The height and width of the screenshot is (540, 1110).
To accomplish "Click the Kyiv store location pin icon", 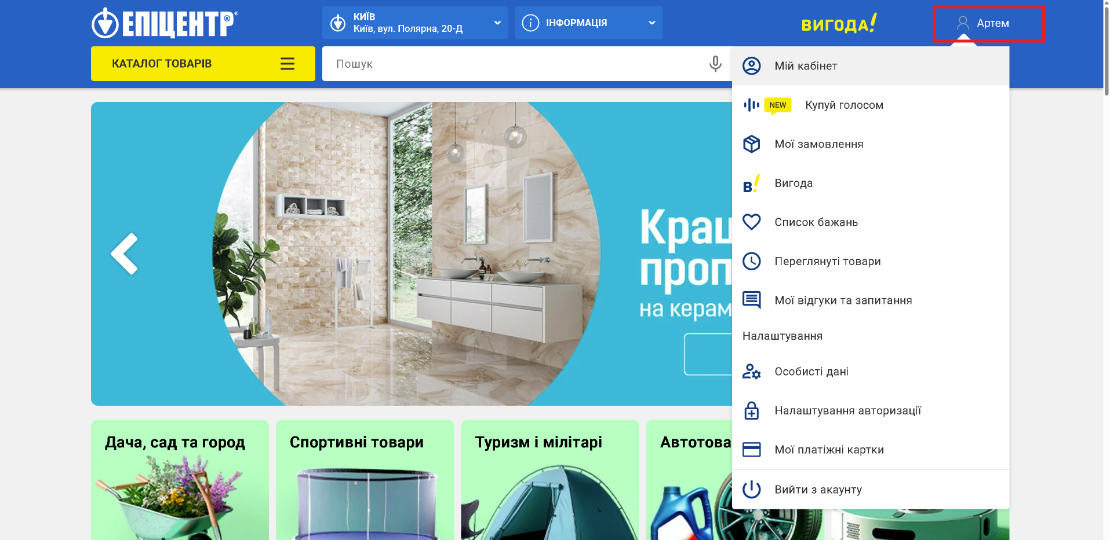I will 338,23.
